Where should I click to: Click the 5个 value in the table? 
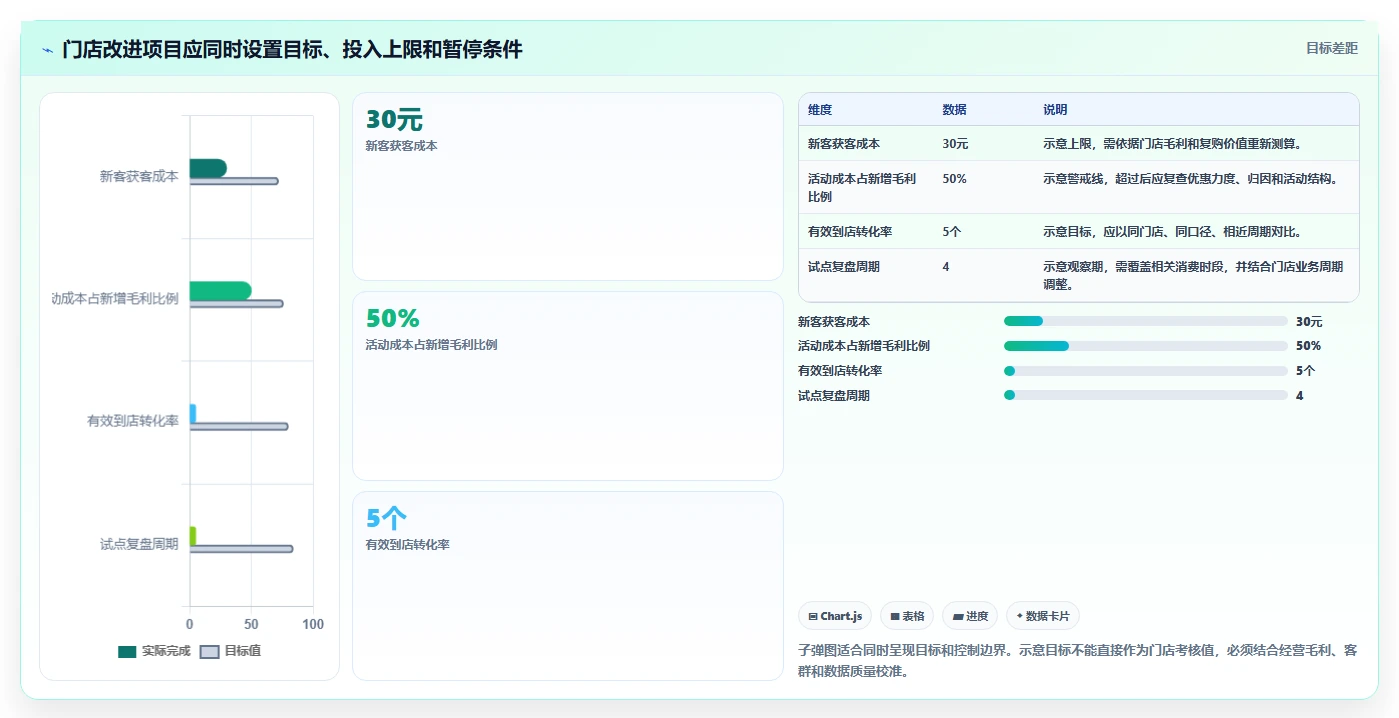coord(951,232)
